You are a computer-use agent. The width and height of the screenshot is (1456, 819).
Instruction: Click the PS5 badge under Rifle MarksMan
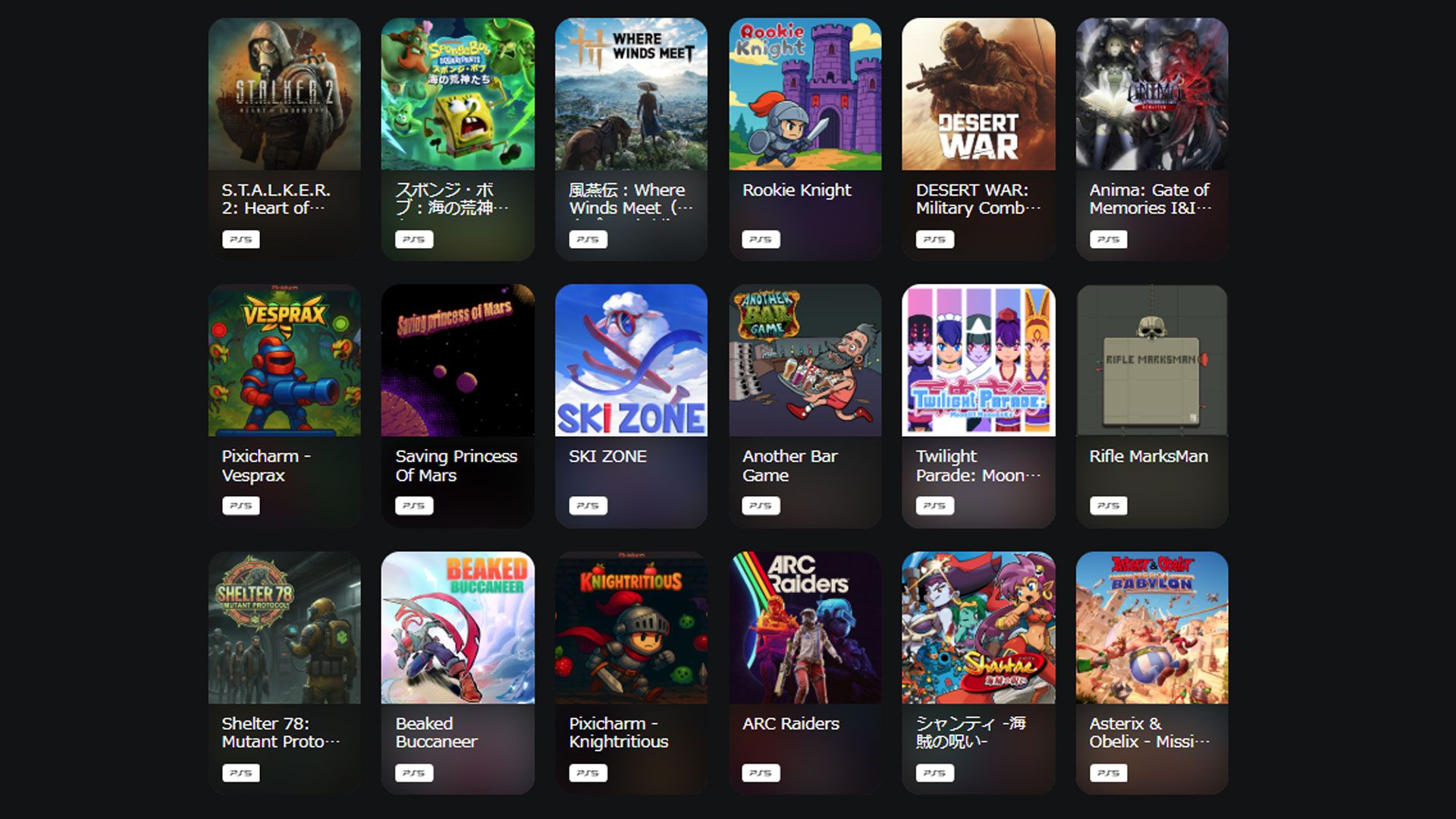tap(1108, 506)
